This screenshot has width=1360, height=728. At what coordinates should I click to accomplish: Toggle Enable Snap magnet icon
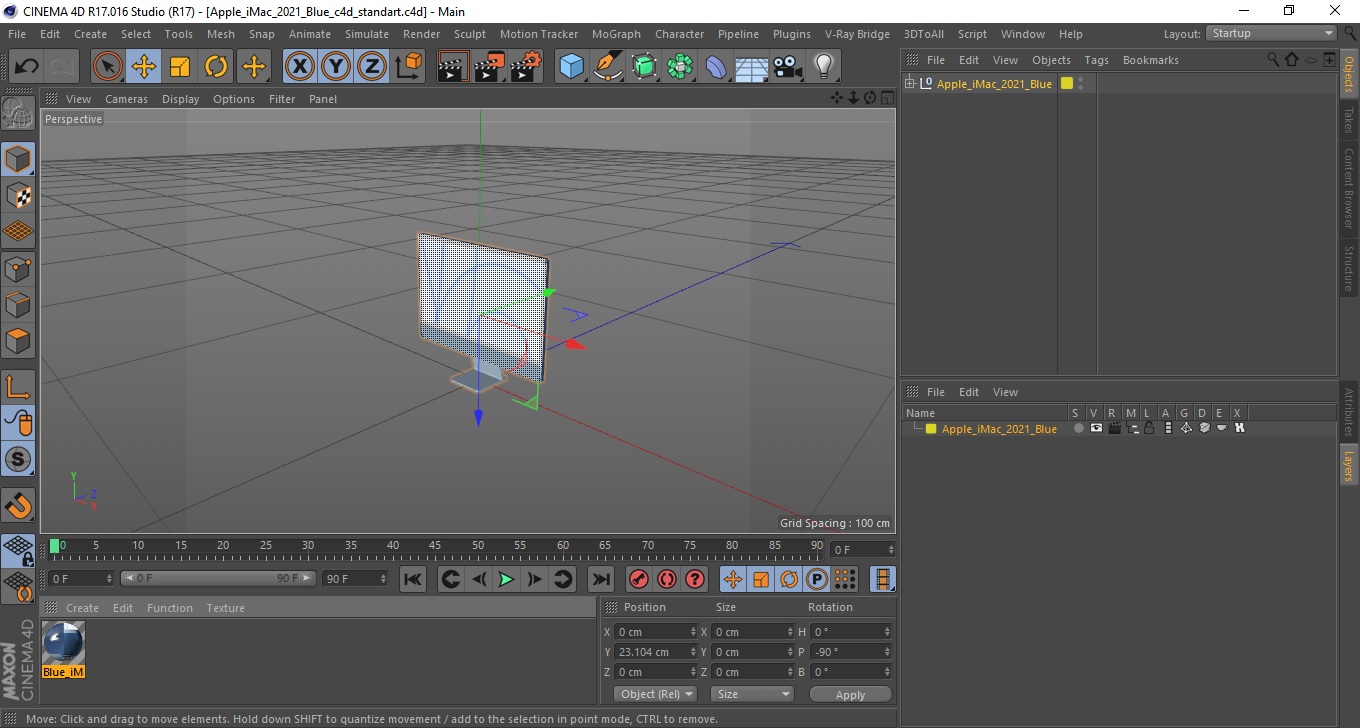(x=18, y=505)
